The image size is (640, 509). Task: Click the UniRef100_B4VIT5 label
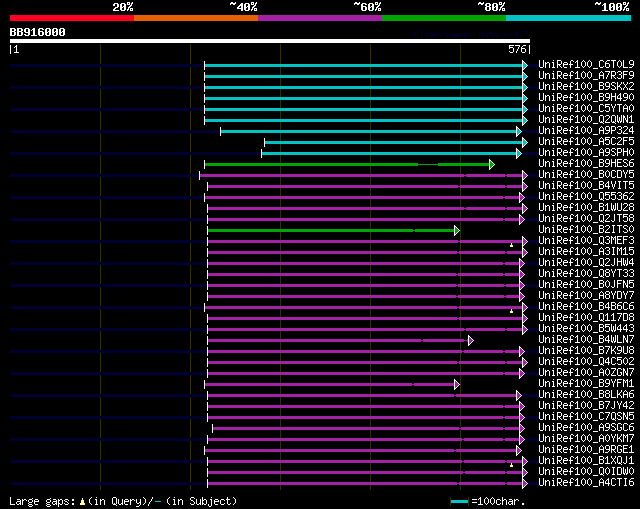[x=586, y=185]
